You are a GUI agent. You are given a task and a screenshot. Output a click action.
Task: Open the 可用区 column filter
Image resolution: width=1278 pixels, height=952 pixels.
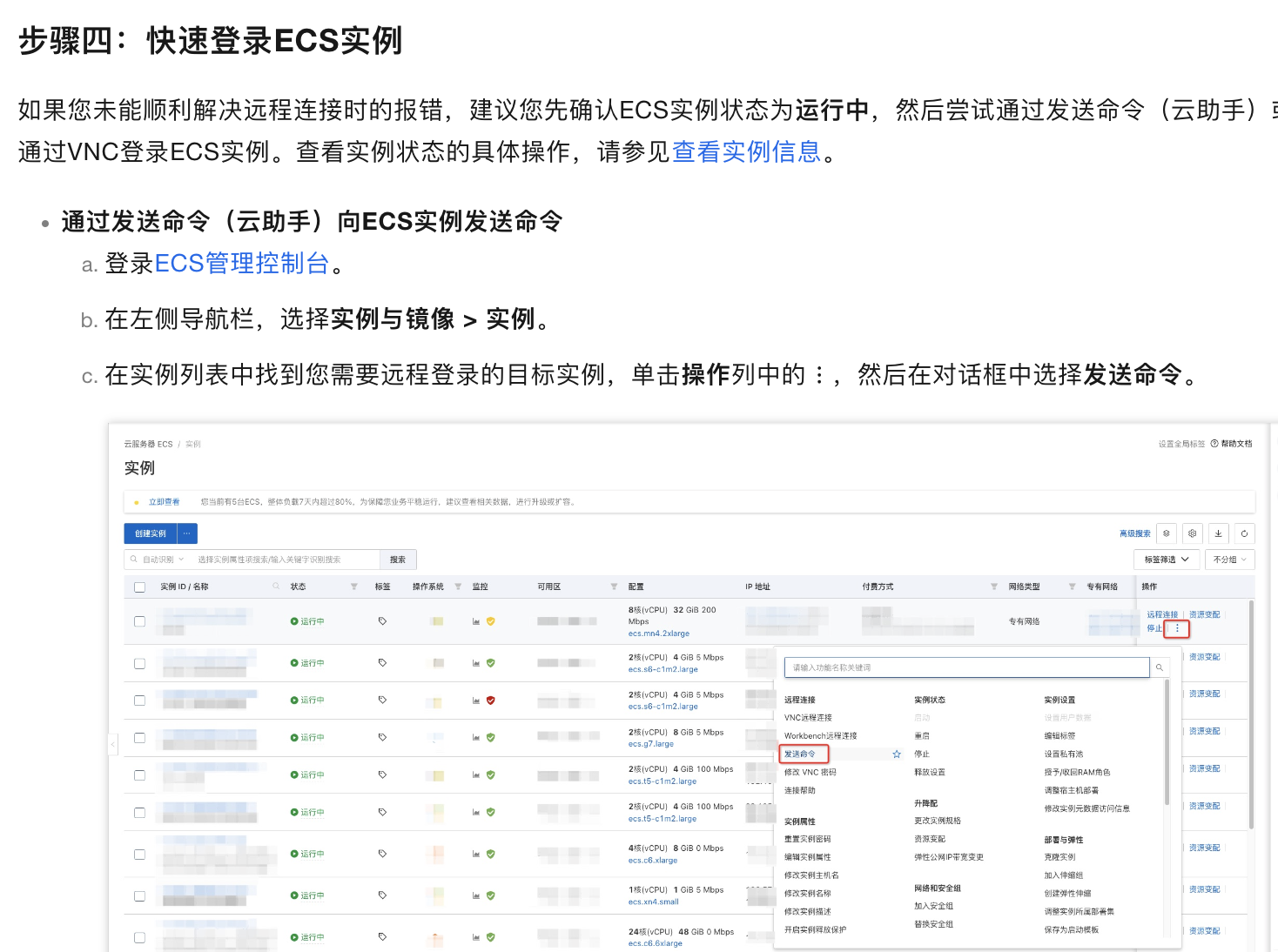614,587
